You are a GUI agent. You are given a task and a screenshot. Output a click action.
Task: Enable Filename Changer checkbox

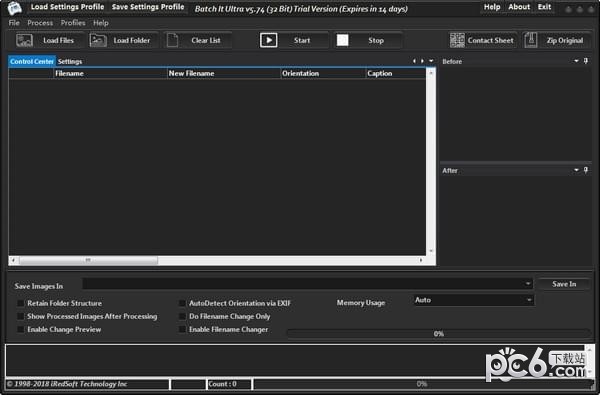point(182,329)
